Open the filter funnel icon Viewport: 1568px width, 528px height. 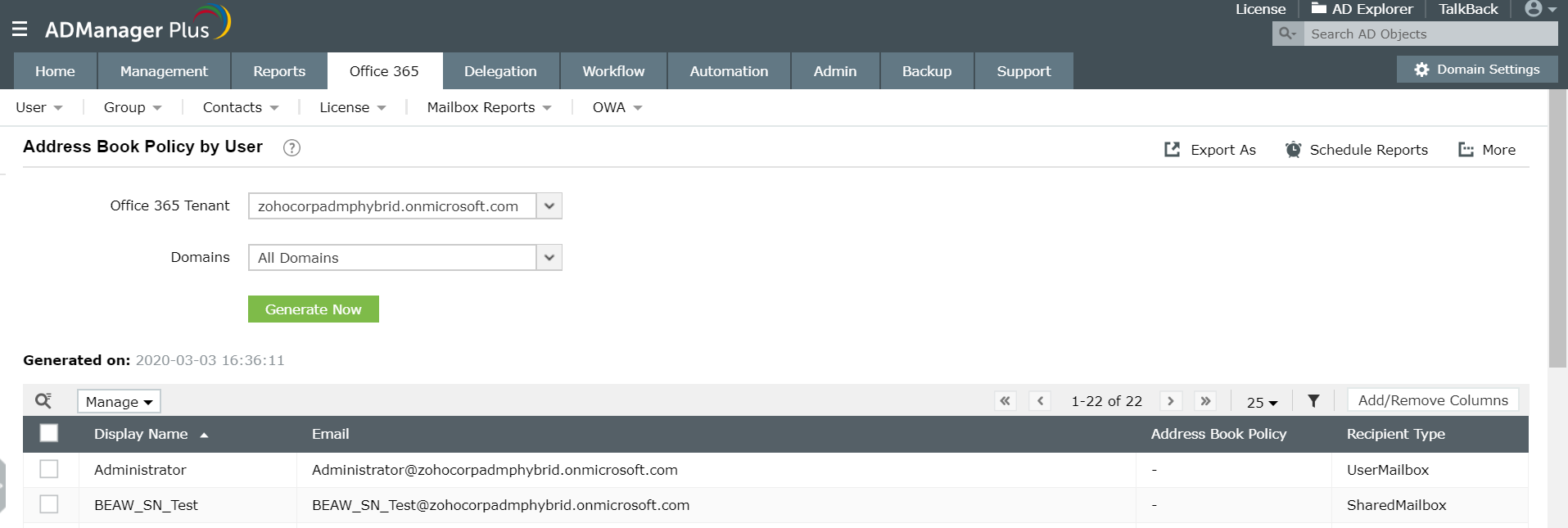pos(1313,401)
